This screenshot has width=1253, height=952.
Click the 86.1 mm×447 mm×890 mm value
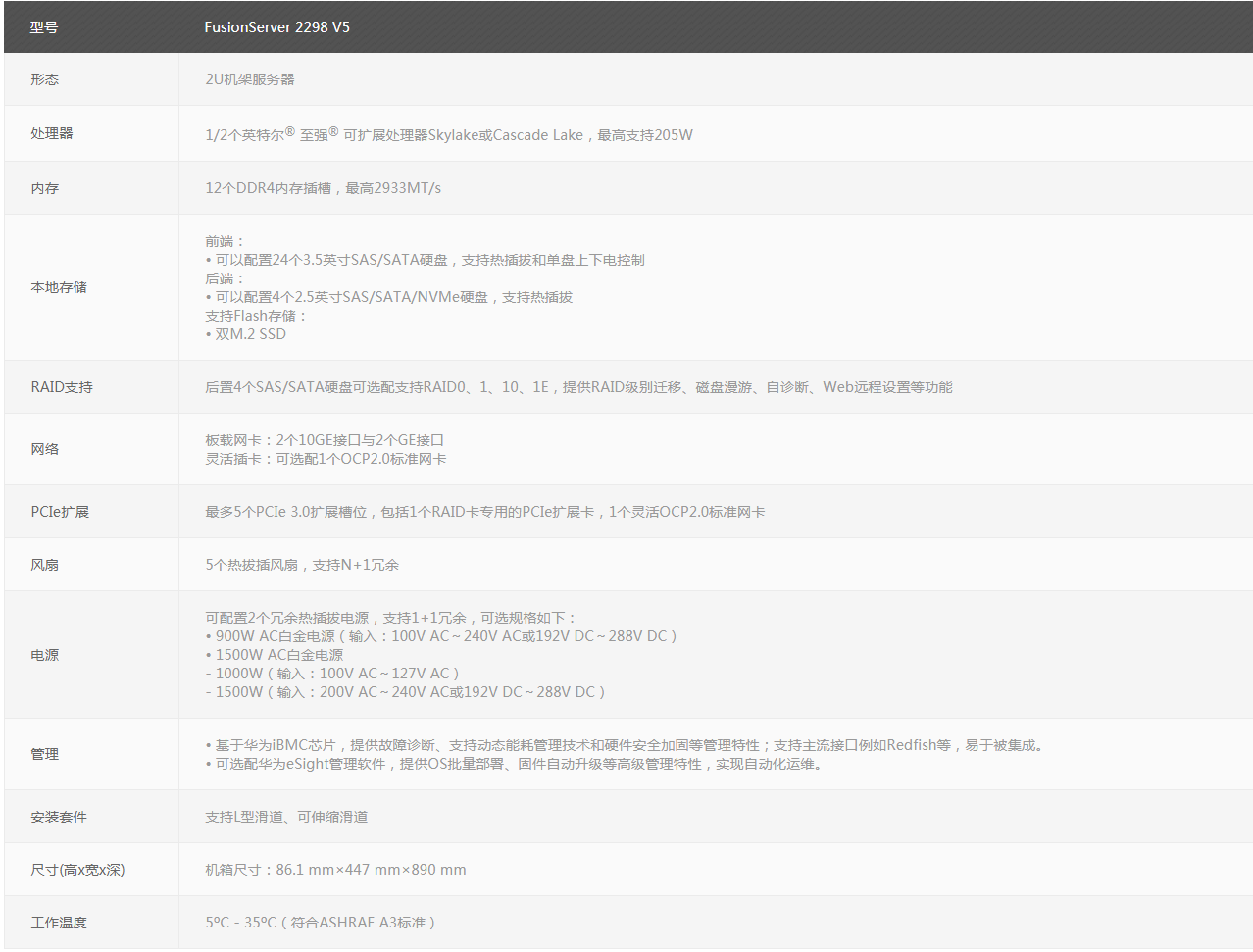coord(336,870)
